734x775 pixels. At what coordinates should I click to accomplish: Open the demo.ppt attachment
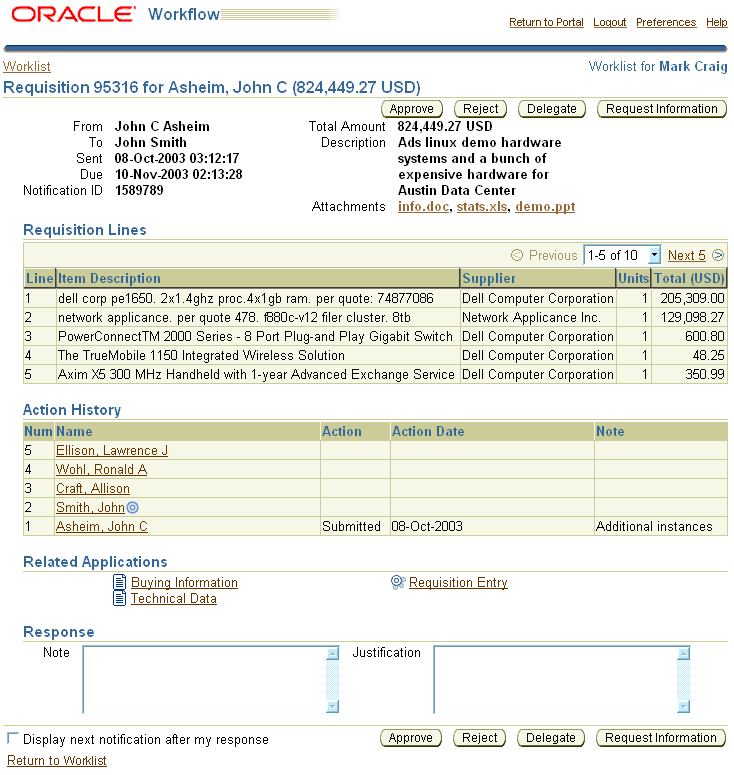[x=545, y=207]
